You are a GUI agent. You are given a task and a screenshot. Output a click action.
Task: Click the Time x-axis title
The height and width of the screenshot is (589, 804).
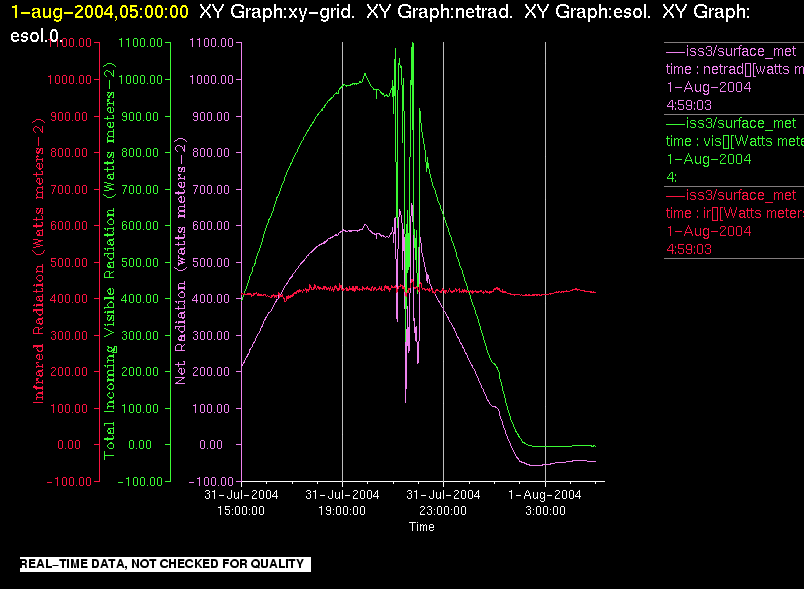[x=421, y=527]
